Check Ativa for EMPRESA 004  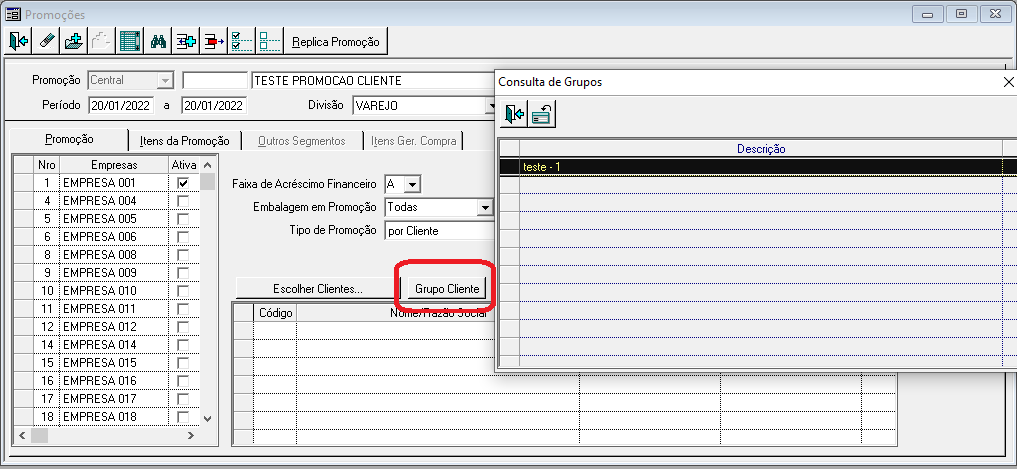[183, 202]
